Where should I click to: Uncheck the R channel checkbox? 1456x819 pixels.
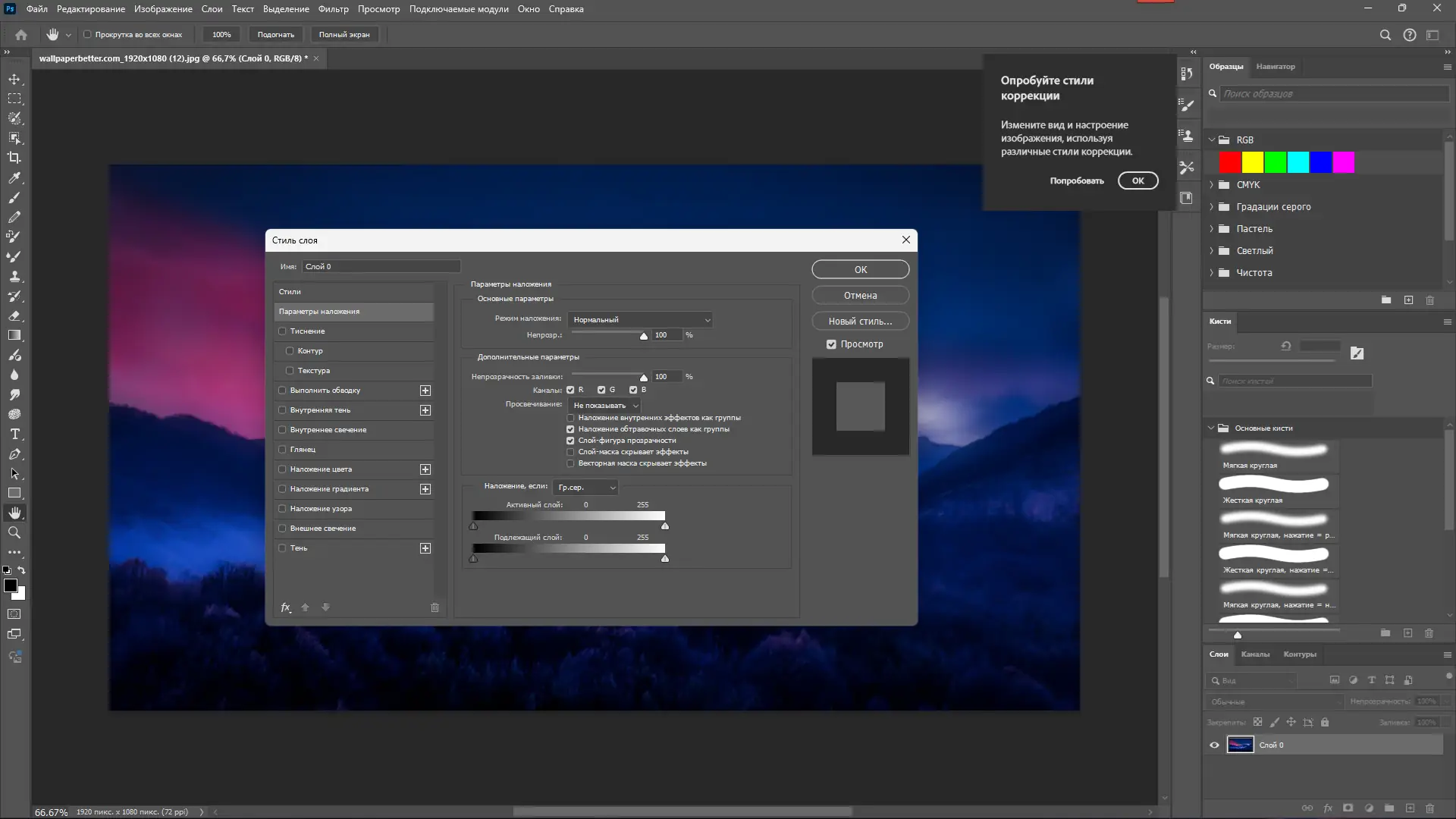pyautogui.click(x=570, y=390)
